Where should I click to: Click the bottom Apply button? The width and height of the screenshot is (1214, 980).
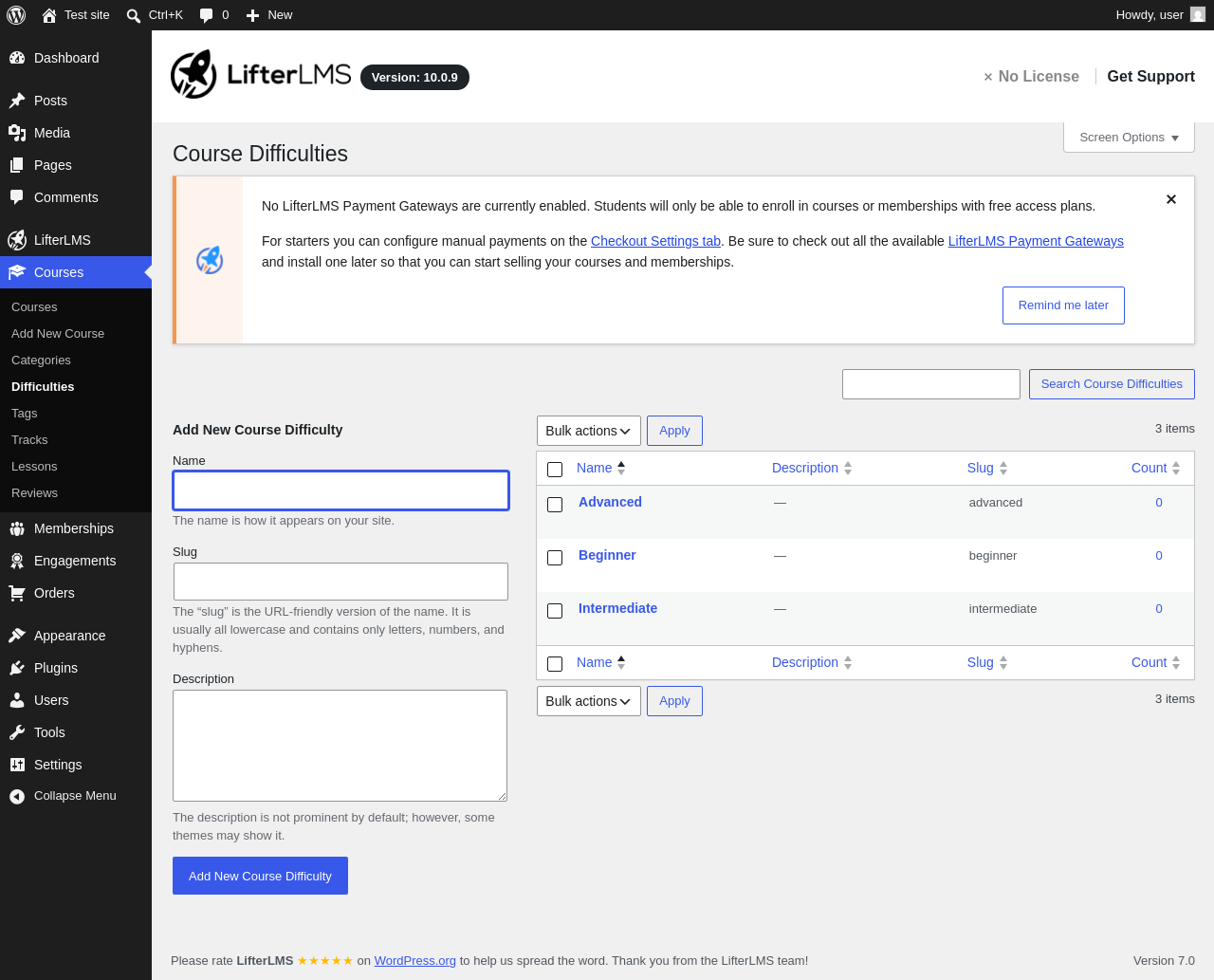[x=674, y=701]
